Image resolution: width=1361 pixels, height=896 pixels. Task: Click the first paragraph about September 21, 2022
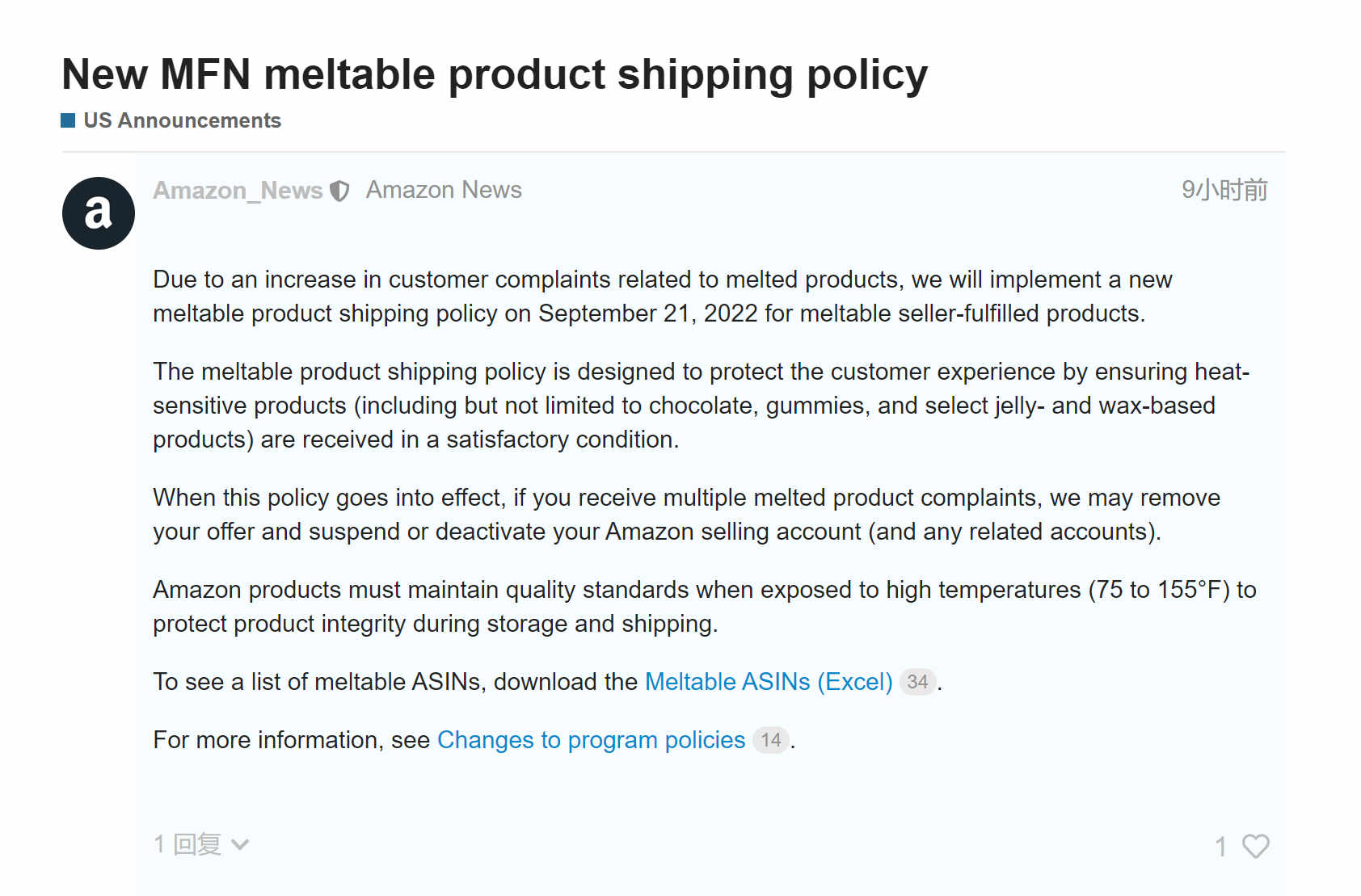(663, 297)
